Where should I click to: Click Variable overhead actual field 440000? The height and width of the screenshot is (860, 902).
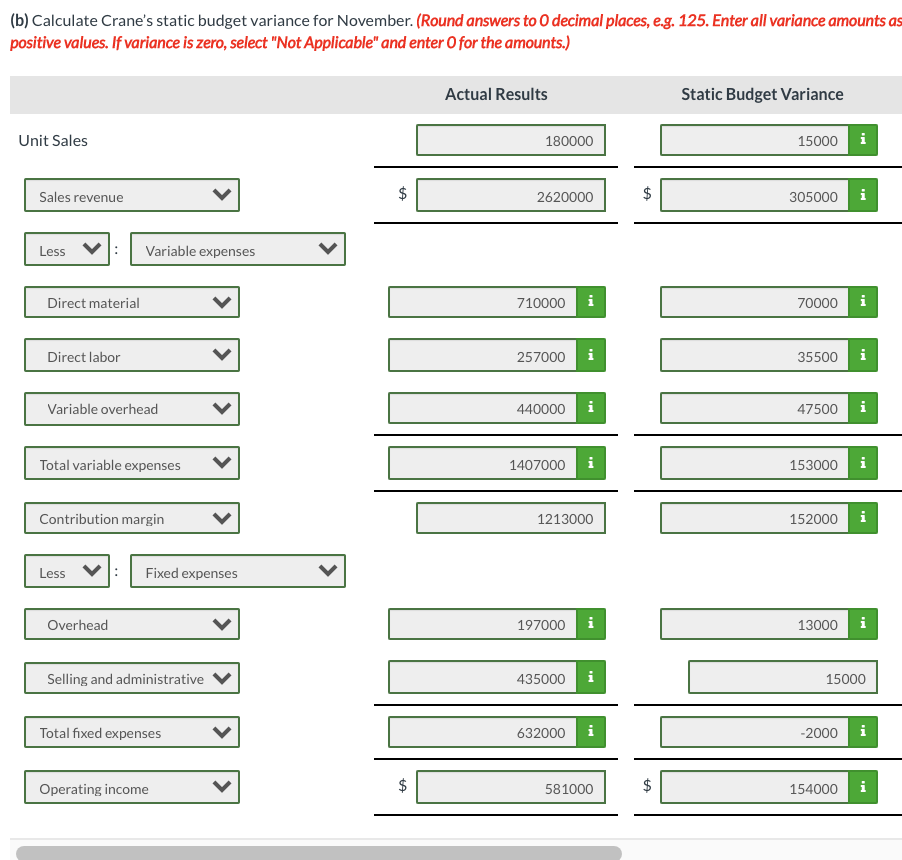coord(483,408)
